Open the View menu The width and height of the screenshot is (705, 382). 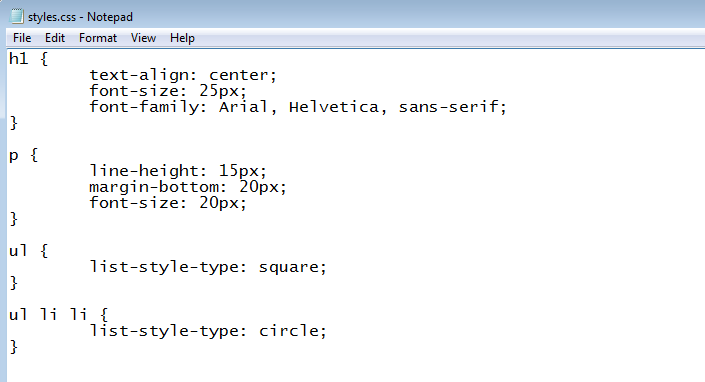[143, 38]
